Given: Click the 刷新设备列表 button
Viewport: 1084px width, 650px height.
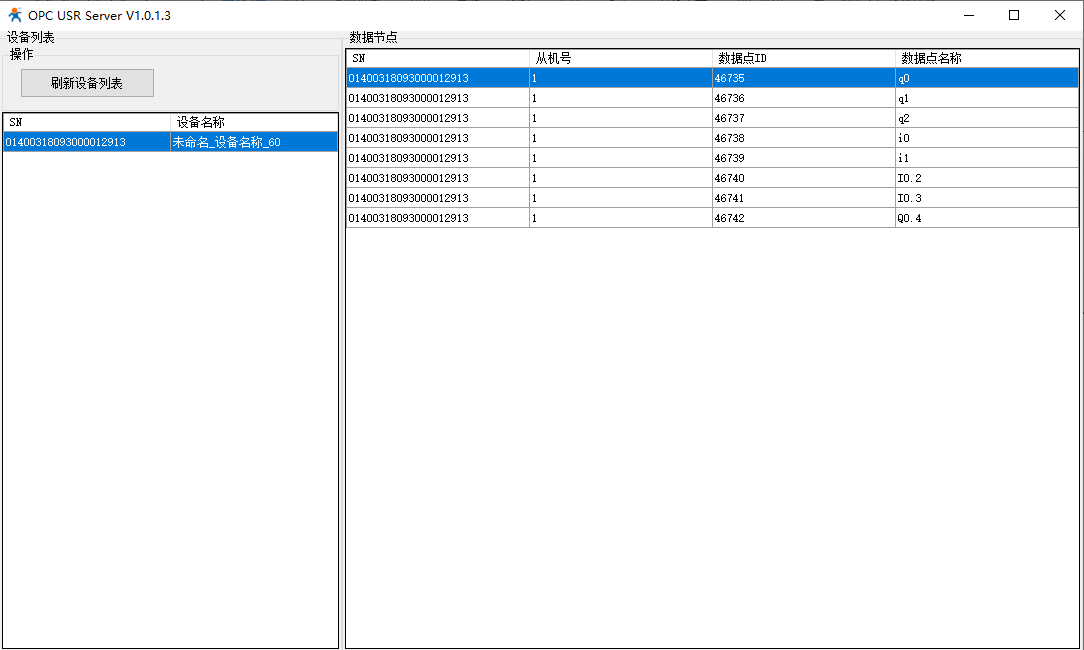Looking at the screenshot, I should (87, 83).
